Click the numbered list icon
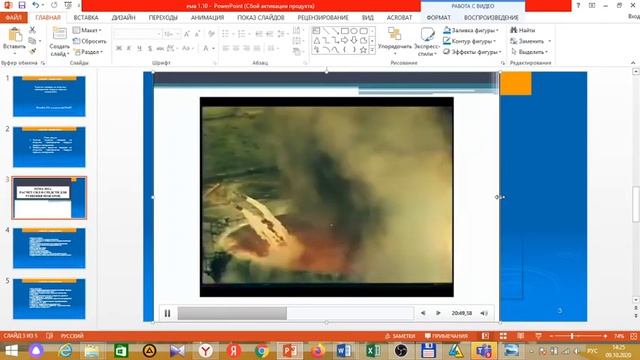The height and width of the screenshot is (360, 640). [243, 34]
